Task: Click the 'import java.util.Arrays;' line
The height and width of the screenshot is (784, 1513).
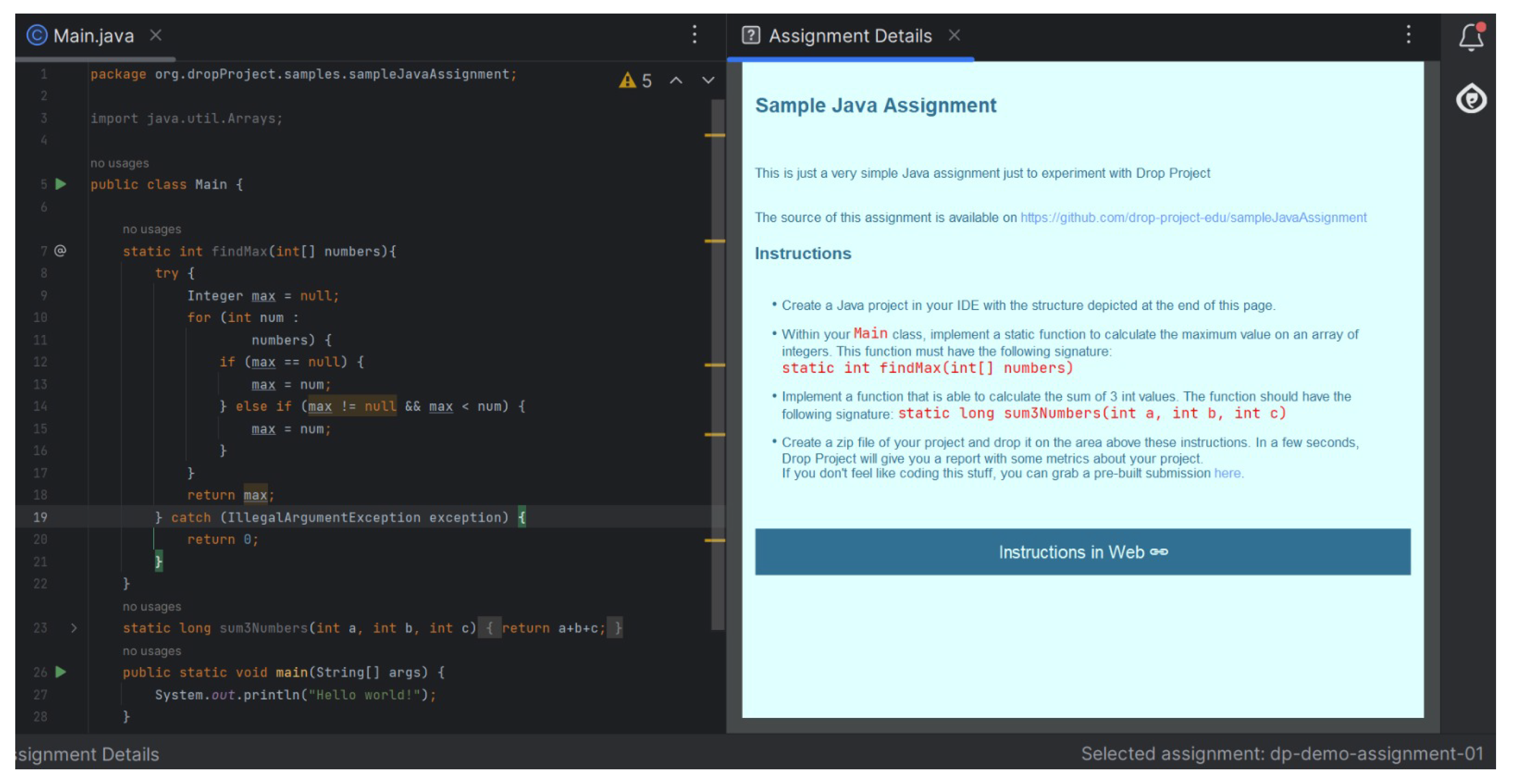Action: [x=186, y=119]
